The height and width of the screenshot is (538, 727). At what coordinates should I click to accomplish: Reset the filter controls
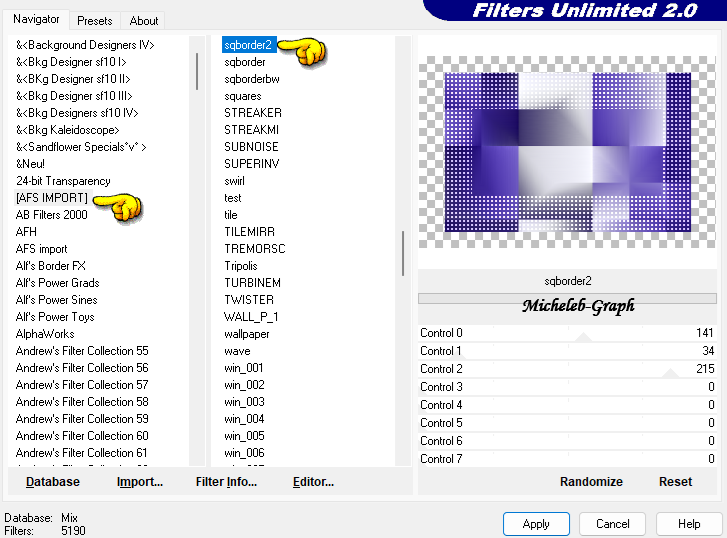[x=675, y=482]
